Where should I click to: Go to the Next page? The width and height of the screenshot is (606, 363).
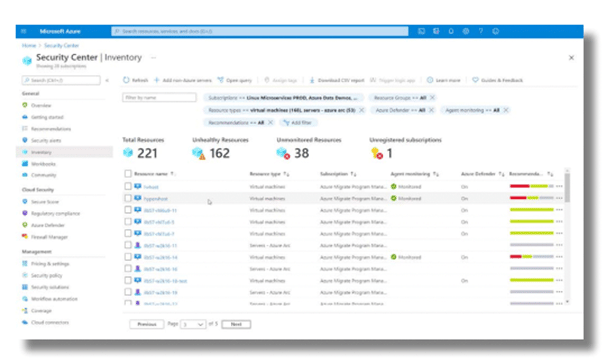(236, 324)
